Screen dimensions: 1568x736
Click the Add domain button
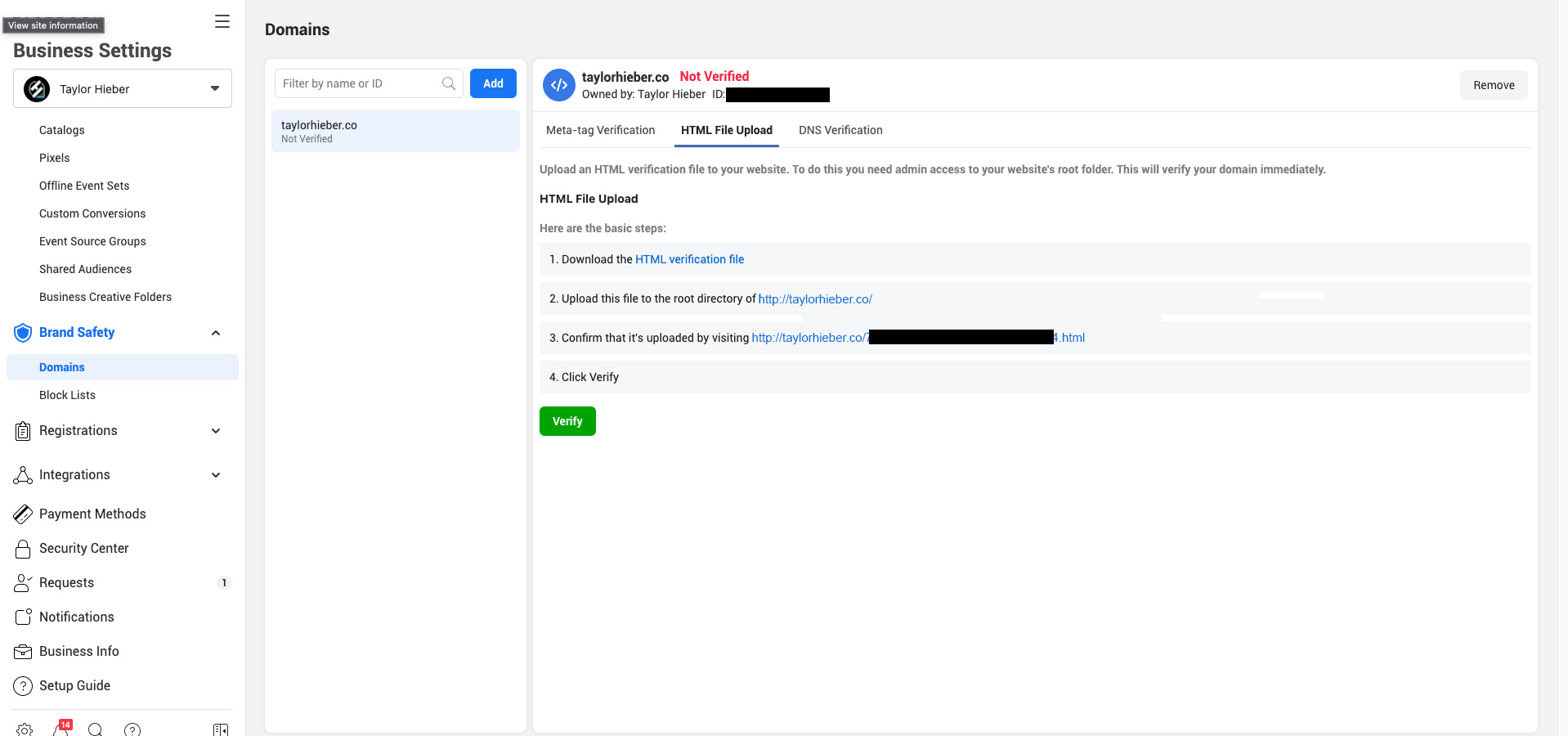[x=493, y=83]
